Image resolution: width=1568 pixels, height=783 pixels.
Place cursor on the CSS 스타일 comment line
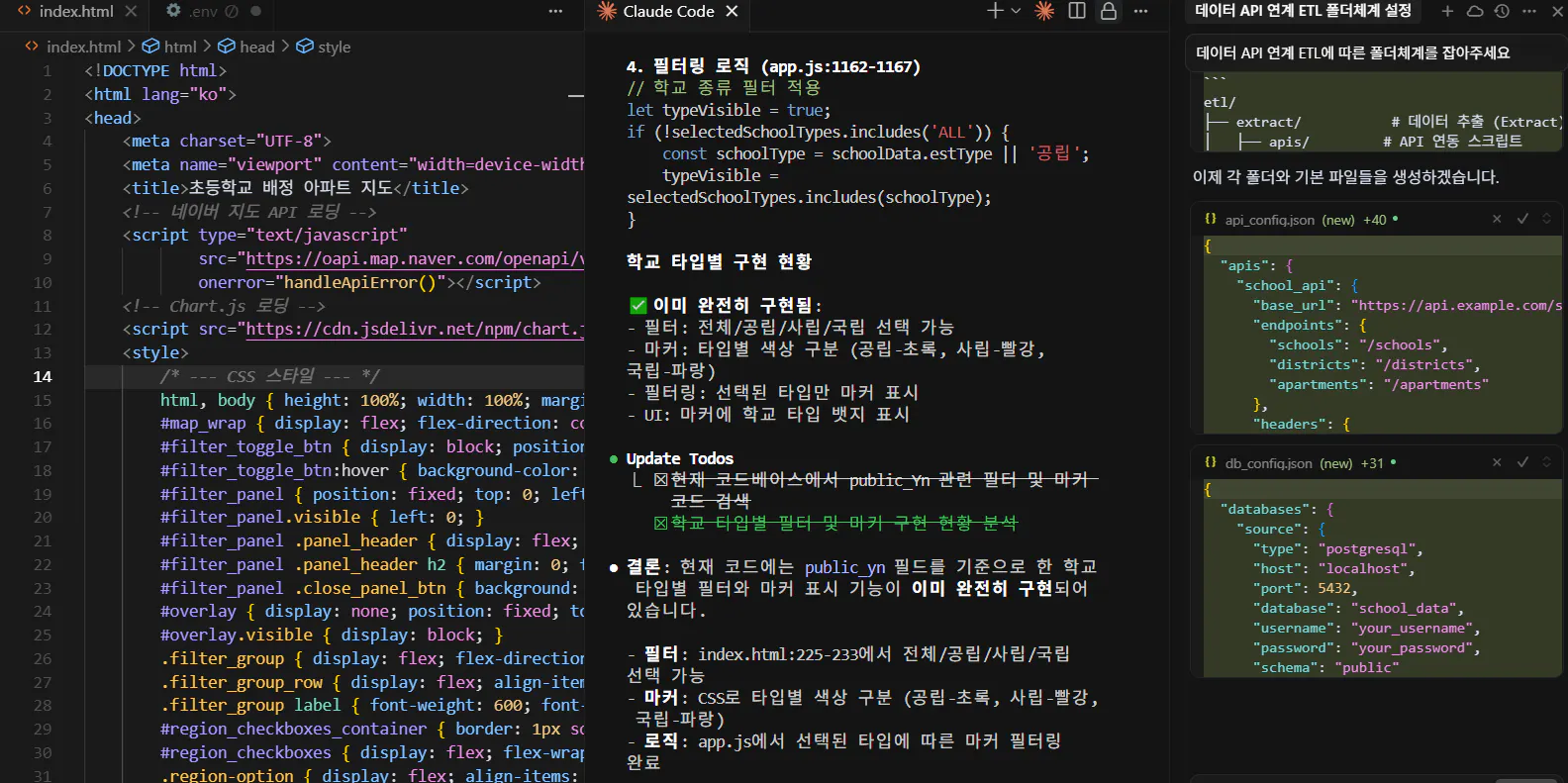[269, 376]
